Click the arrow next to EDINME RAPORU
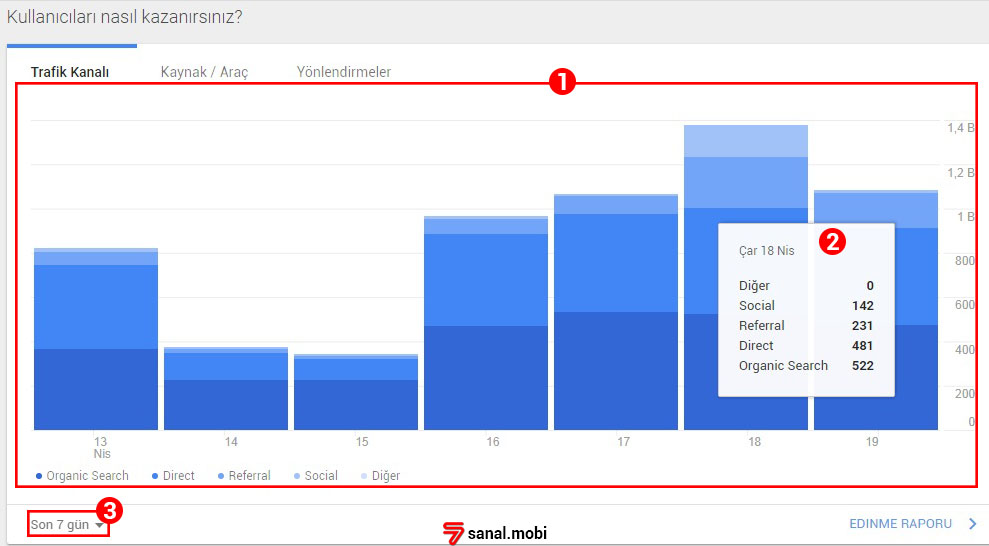This screenshot has height=546, width=989. (972, 523)
